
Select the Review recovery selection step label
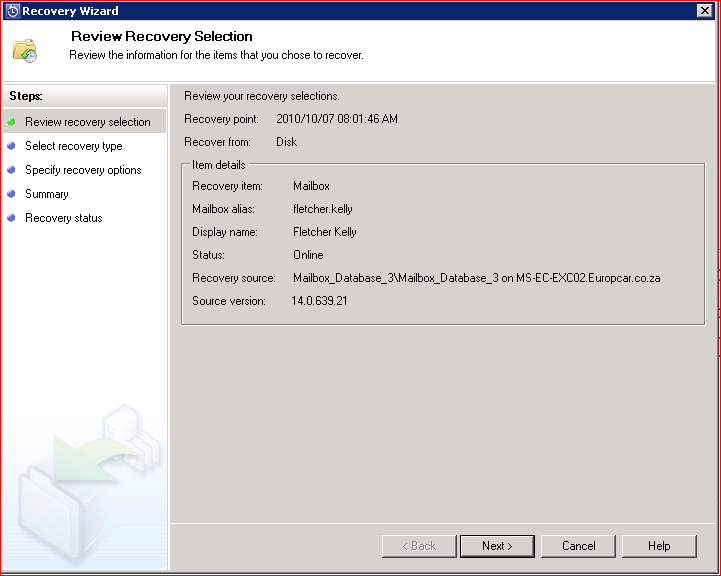point(88,122)
